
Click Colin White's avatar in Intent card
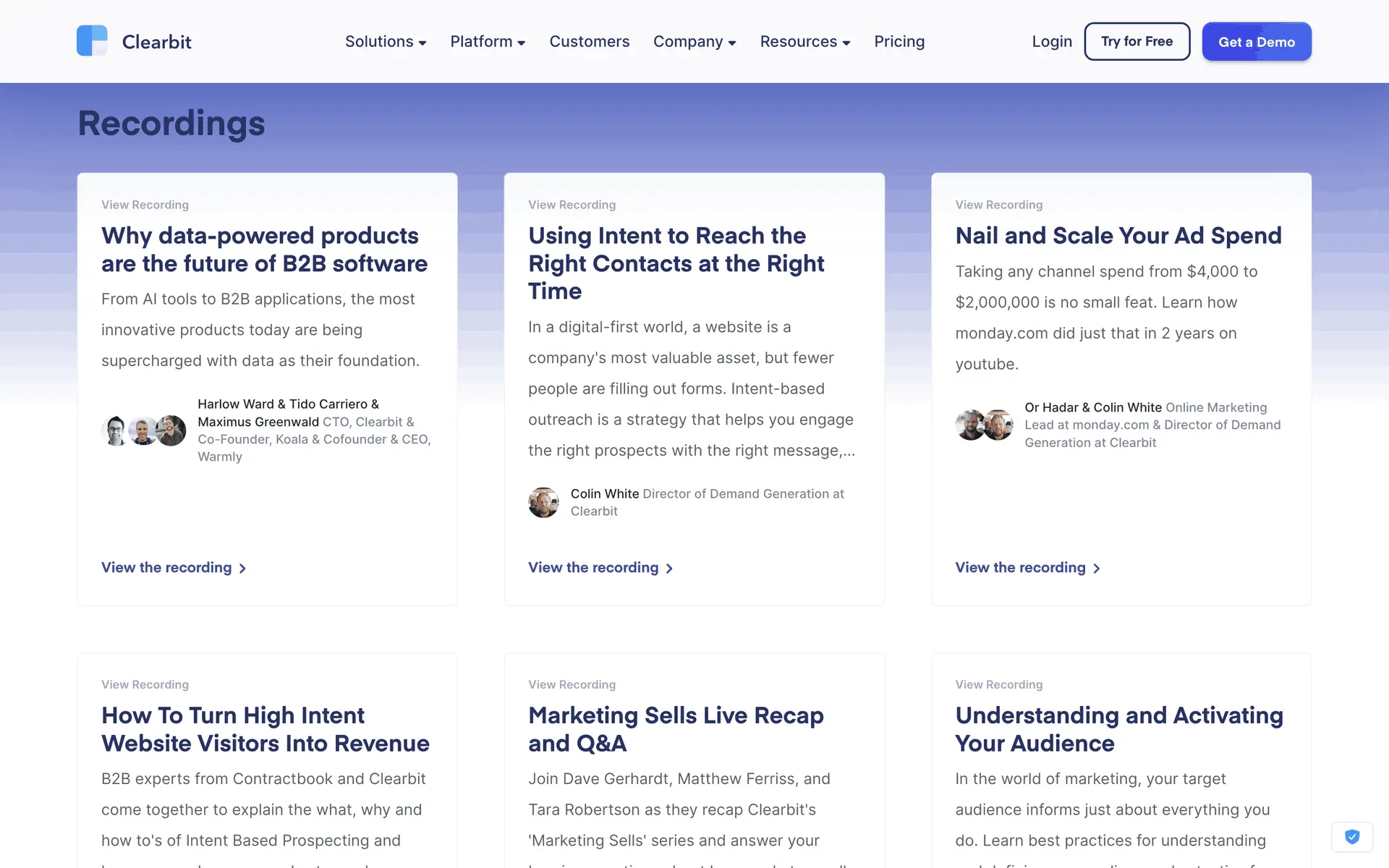tap(543, 502)
